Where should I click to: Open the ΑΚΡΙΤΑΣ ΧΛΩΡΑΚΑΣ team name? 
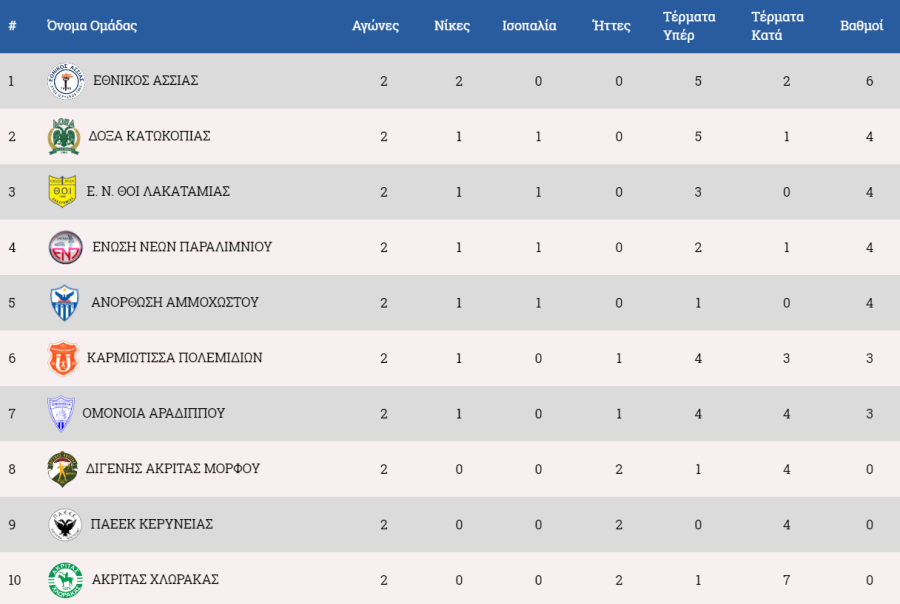point(155,579)
